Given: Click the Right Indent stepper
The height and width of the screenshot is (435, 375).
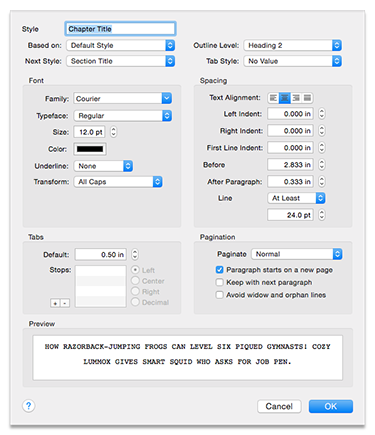Looking at the screenshot, I should (321, 131).
